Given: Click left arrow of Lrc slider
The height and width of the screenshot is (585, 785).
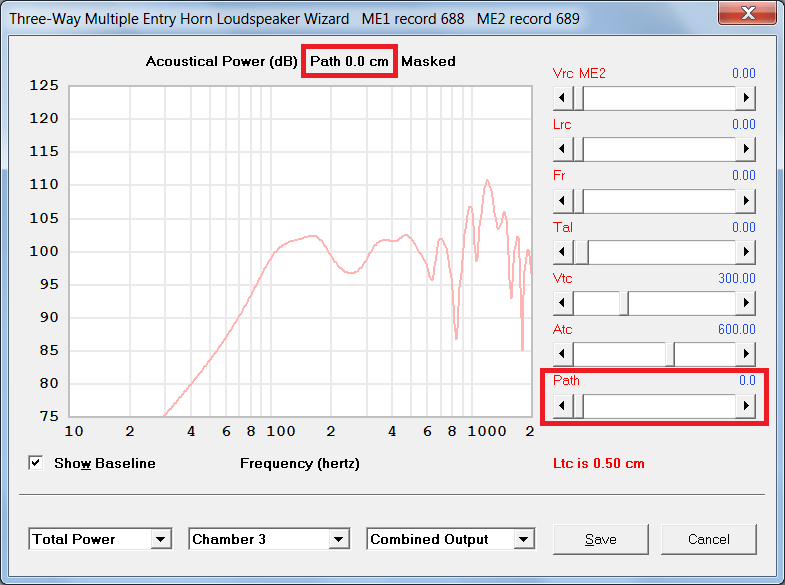Looking at the screenshot, I should [563, 149].
